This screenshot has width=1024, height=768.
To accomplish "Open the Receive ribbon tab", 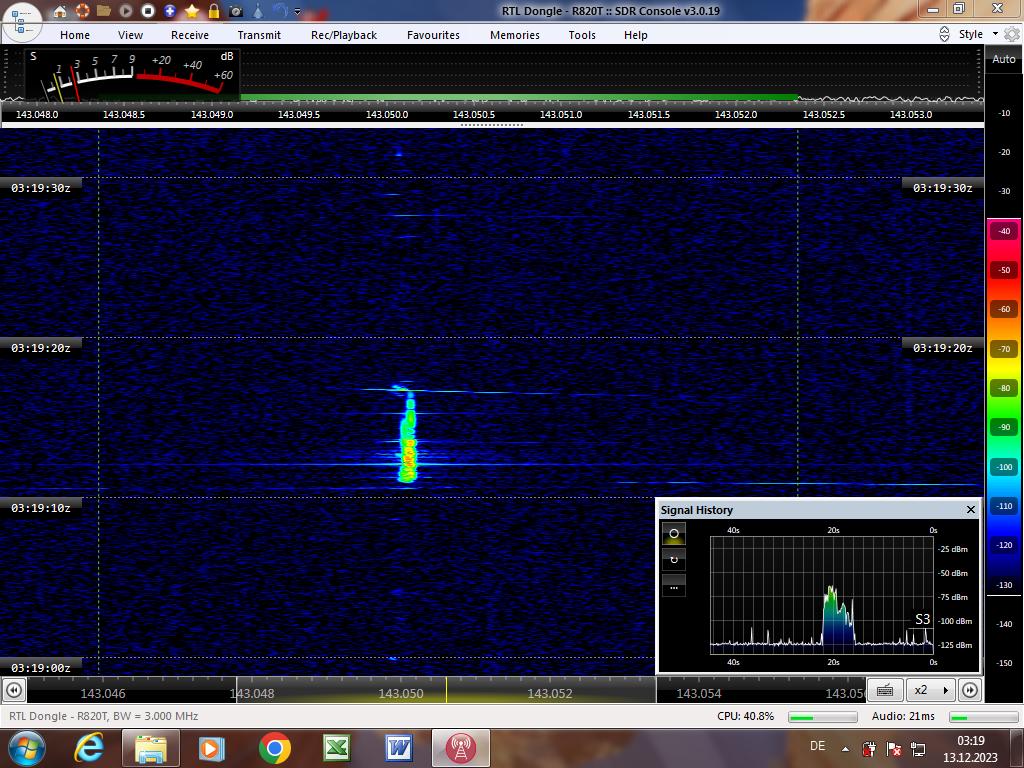I will click(190, 35).
